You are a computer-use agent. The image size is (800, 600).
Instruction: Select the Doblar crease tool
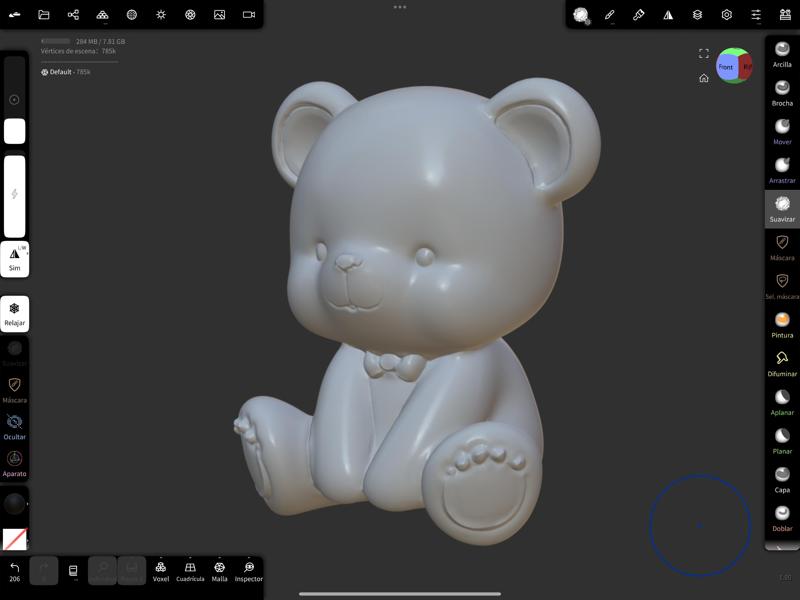(782, 519)
